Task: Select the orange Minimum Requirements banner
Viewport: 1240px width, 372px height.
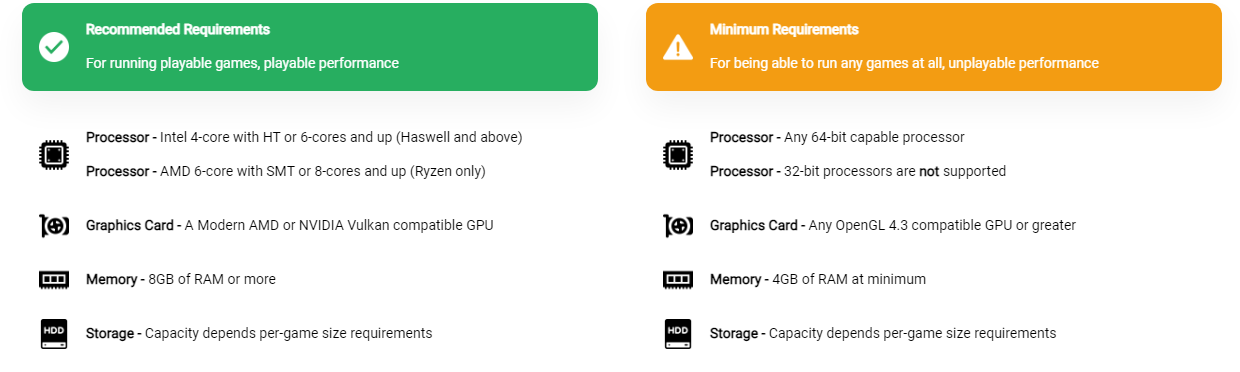Action: (x=934, y=47)
